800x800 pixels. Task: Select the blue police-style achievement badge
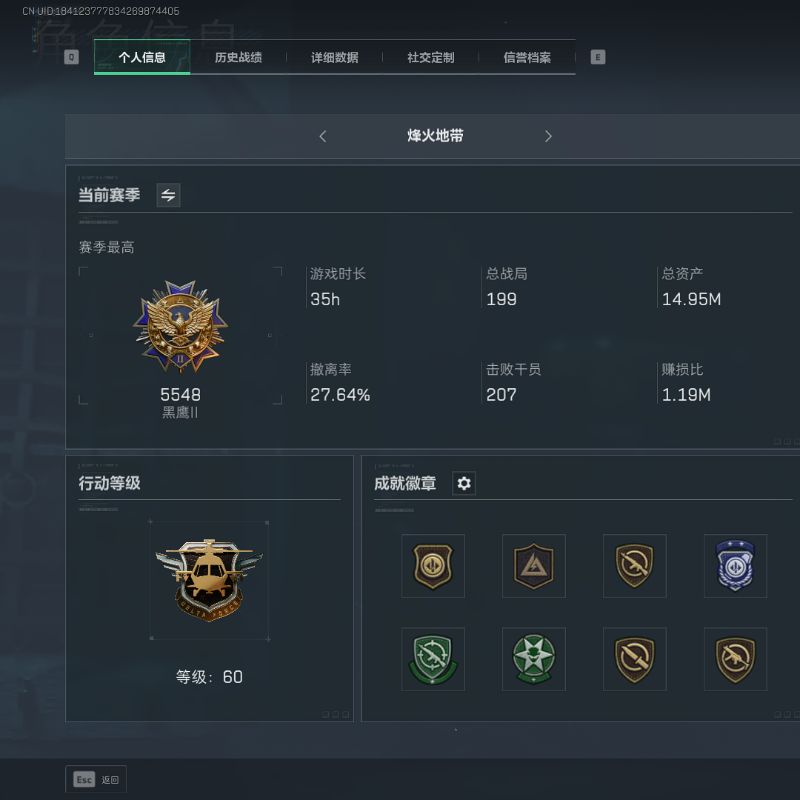coord(735,566)
